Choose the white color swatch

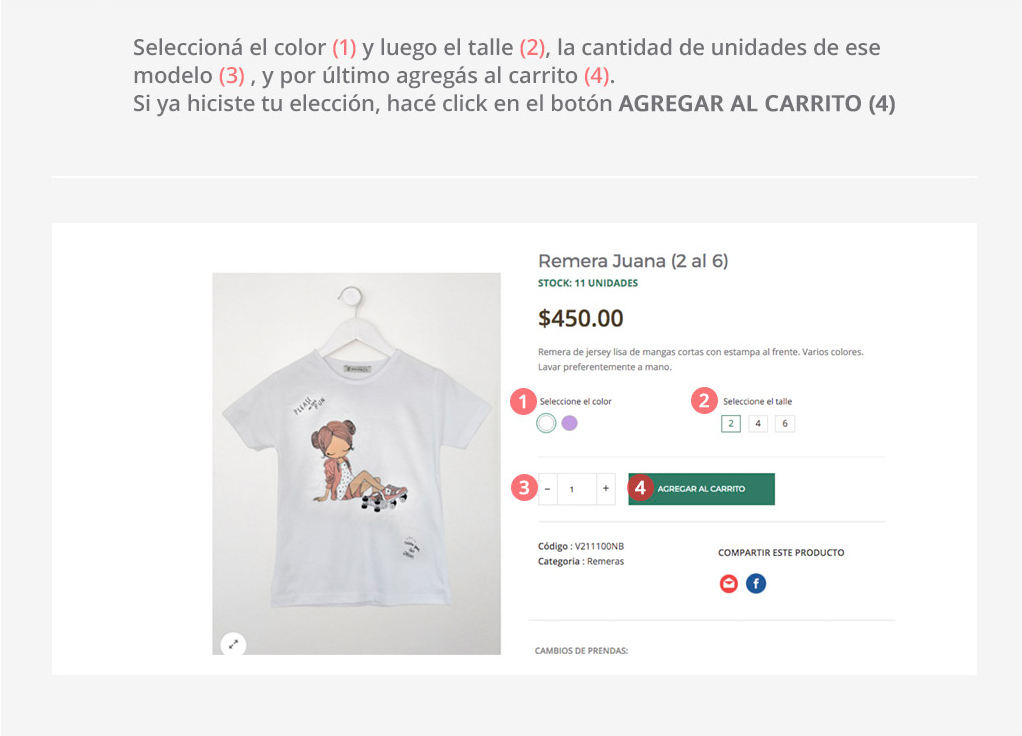[546, 423]
